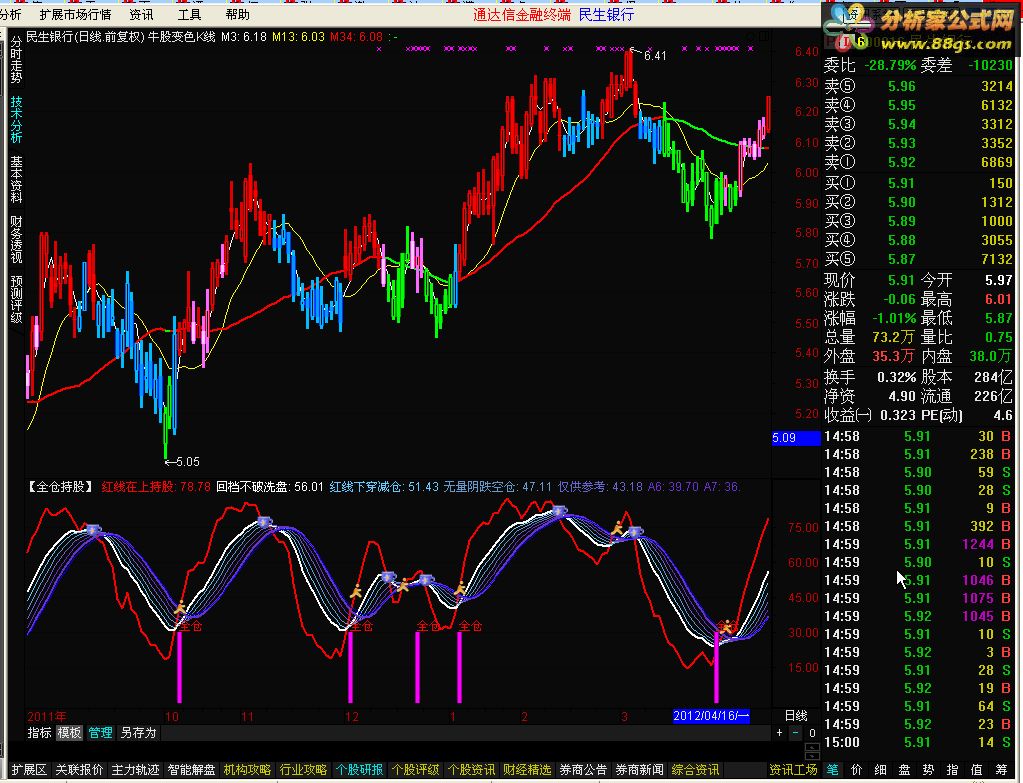Click the 卖⑤ 5.96 order book row
This screenshot has height=783, width=1023.
click(919, 86)
